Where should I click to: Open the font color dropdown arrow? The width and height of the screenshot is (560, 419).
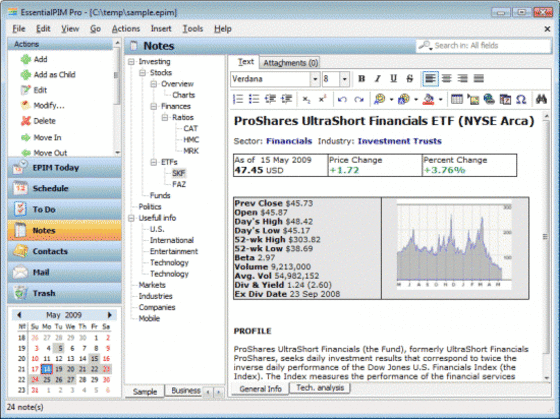click(440, 100)
